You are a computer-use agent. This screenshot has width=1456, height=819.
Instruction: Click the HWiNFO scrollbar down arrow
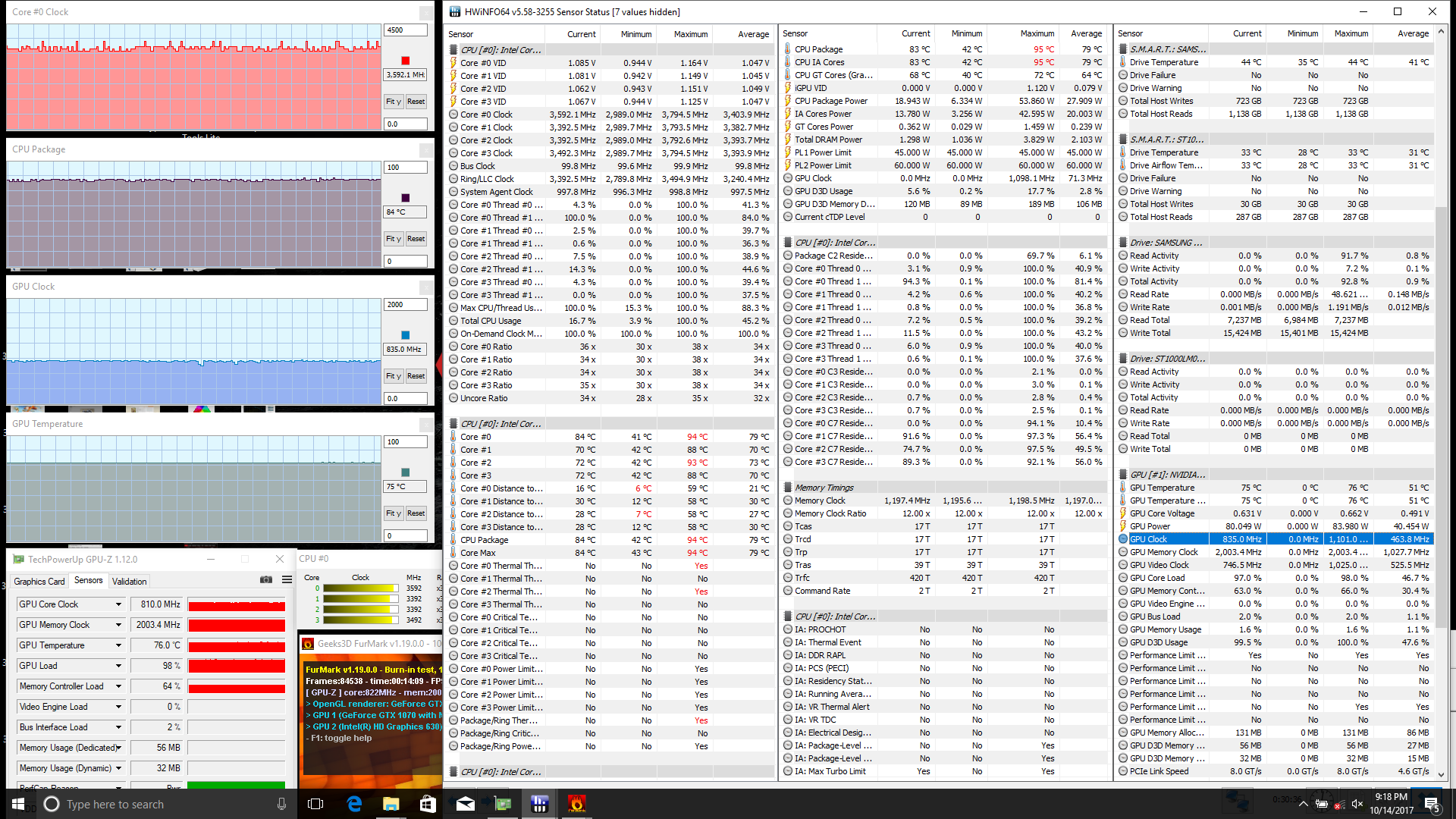tap(1442, 774)
